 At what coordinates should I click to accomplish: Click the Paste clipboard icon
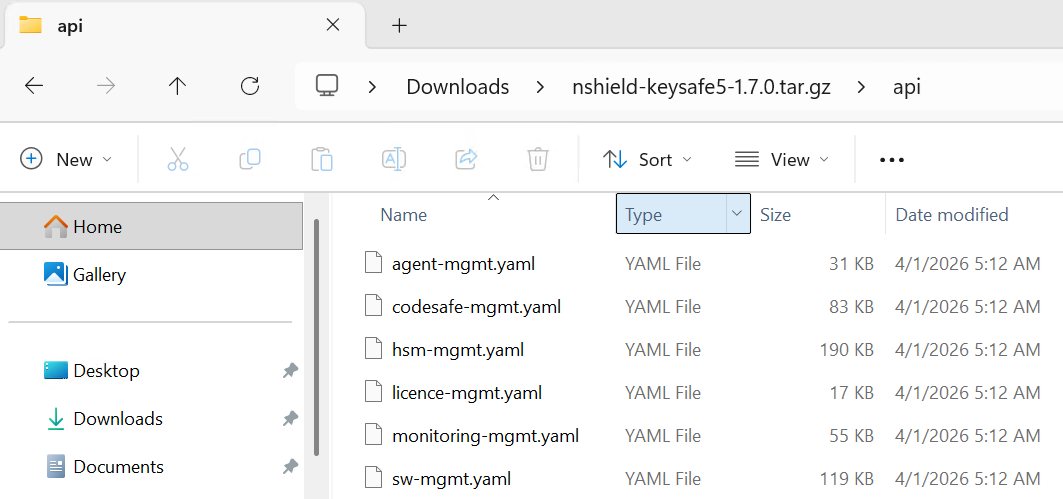point(321,159)
